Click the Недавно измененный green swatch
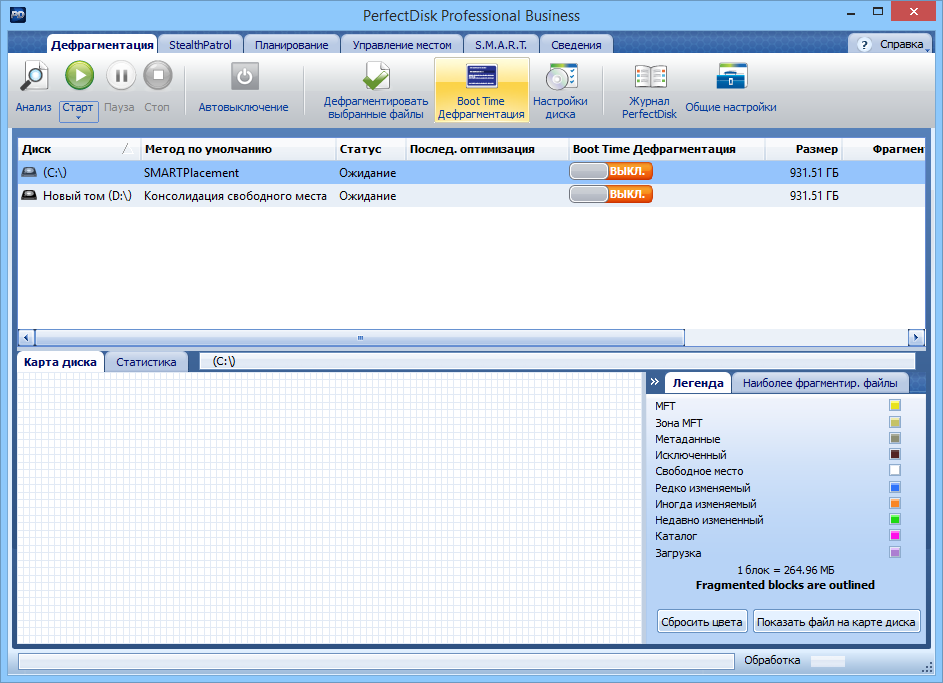Screen dimensions: 943x683 pos(895,519)
